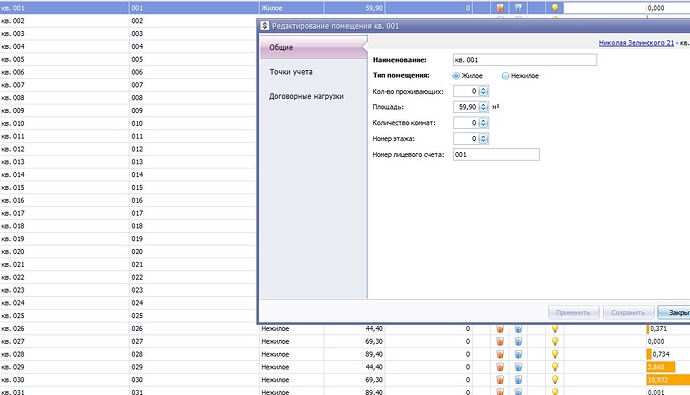Image resolution: width=690 pixels, height=395 pixels.
Task: Select row кв. 005 in the list
Action: click(x=128, y=59)
